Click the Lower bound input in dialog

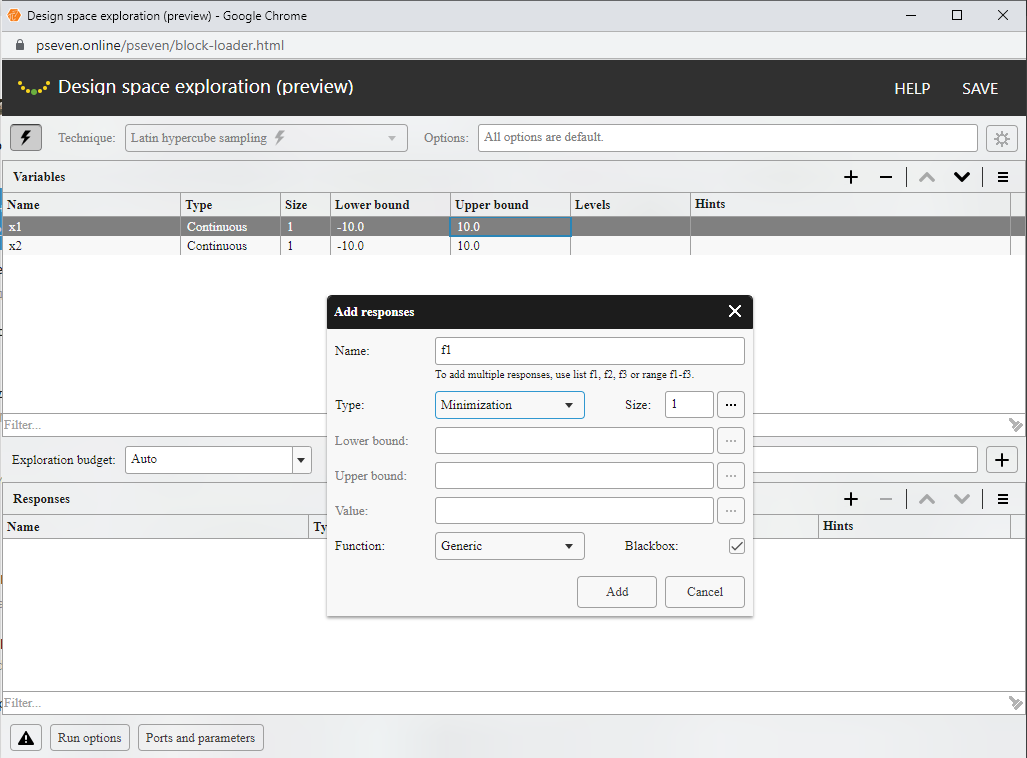574,441
